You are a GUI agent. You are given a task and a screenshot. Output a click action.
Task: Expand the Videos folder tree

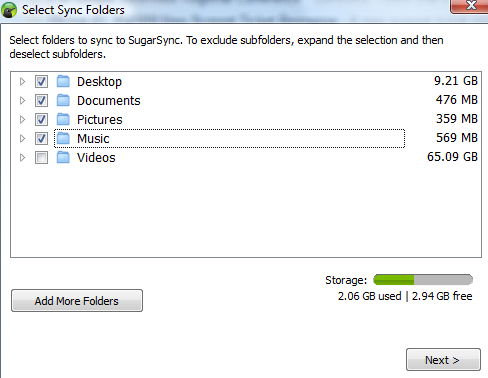pos(22,157)
